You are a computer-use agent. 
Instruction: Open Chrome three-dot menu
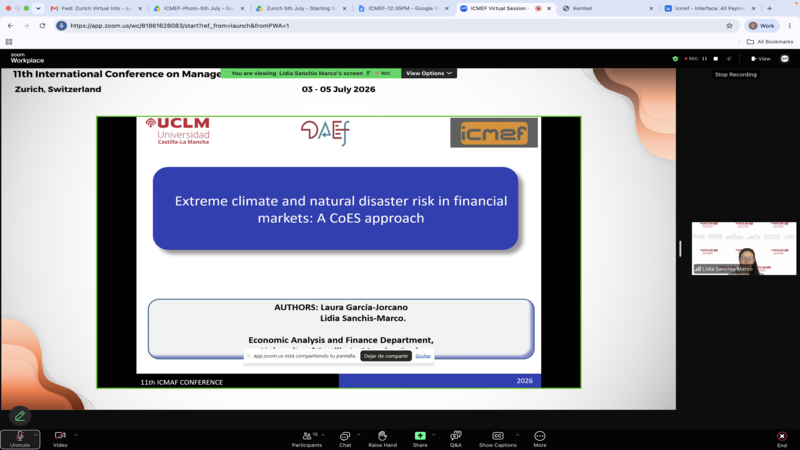pos(790,26)
